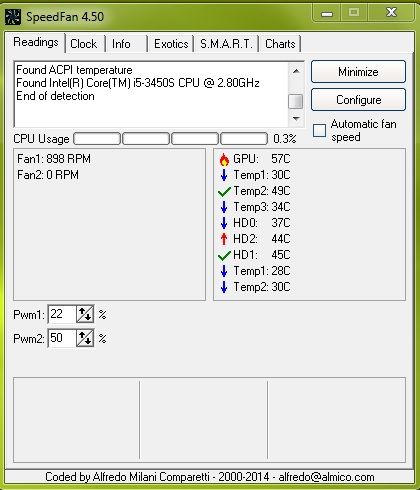This screenshot has width=420, height=490.
Task: Open Configure settings
Action: 358,100
